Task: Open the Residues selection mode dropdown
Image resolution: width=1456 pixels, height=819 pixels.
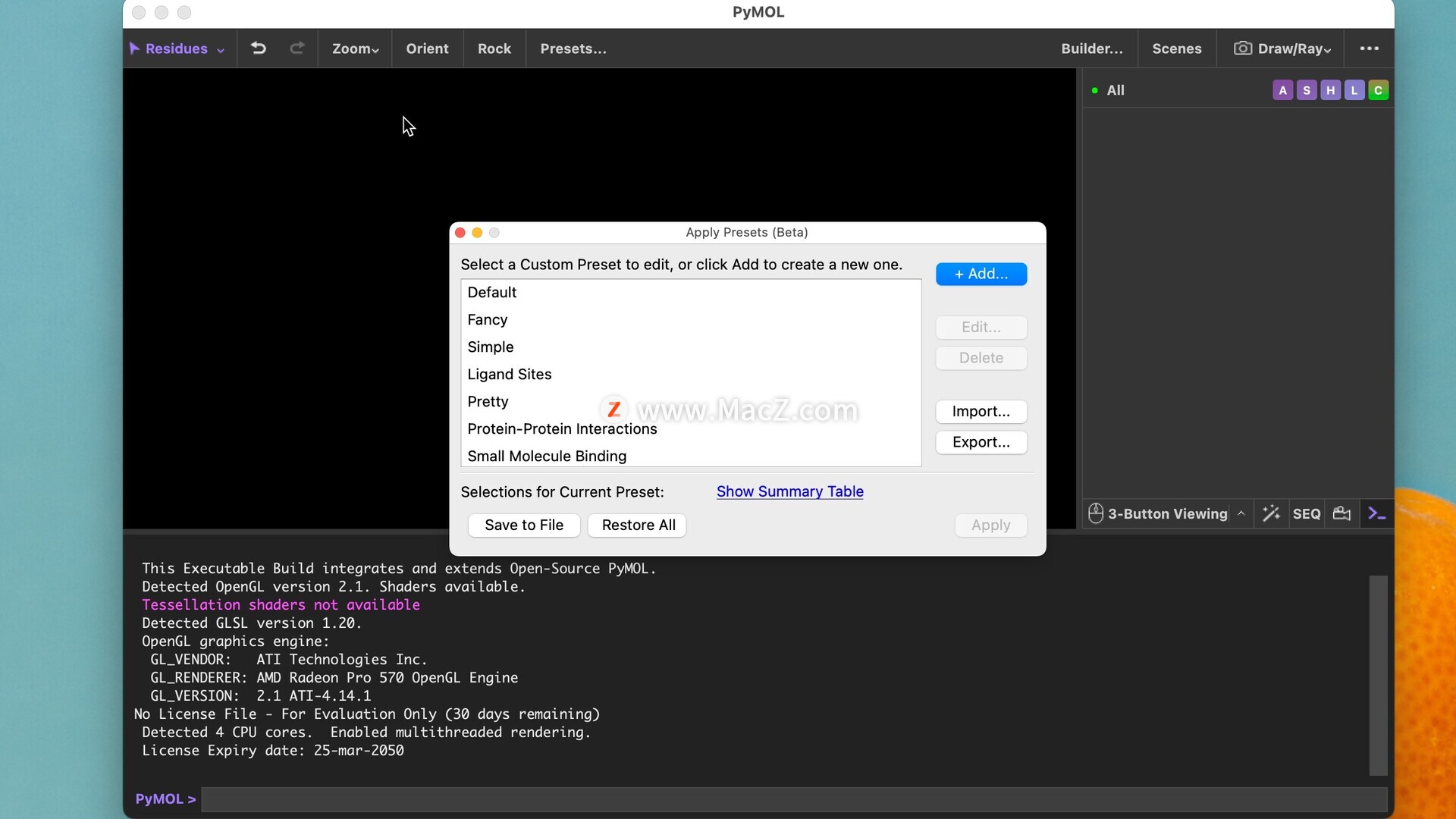Action: pyautogui.click(x=177, y=49)
